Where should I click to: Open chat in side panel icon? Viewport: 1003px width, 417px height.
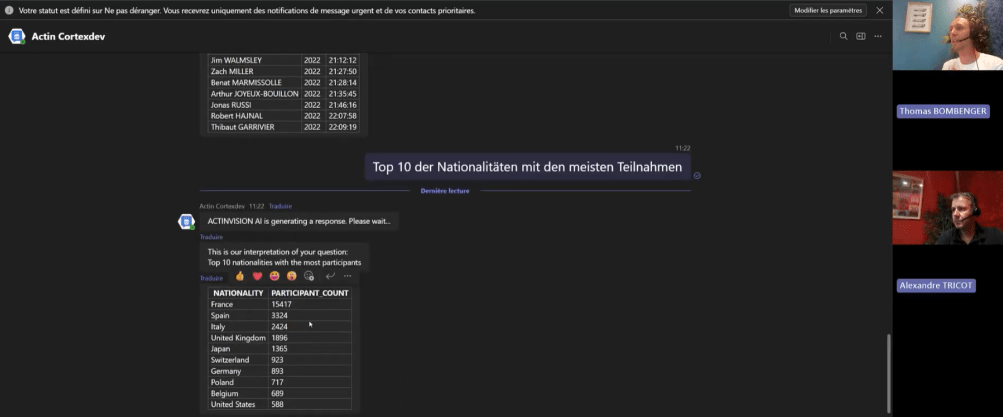point(860,36)
